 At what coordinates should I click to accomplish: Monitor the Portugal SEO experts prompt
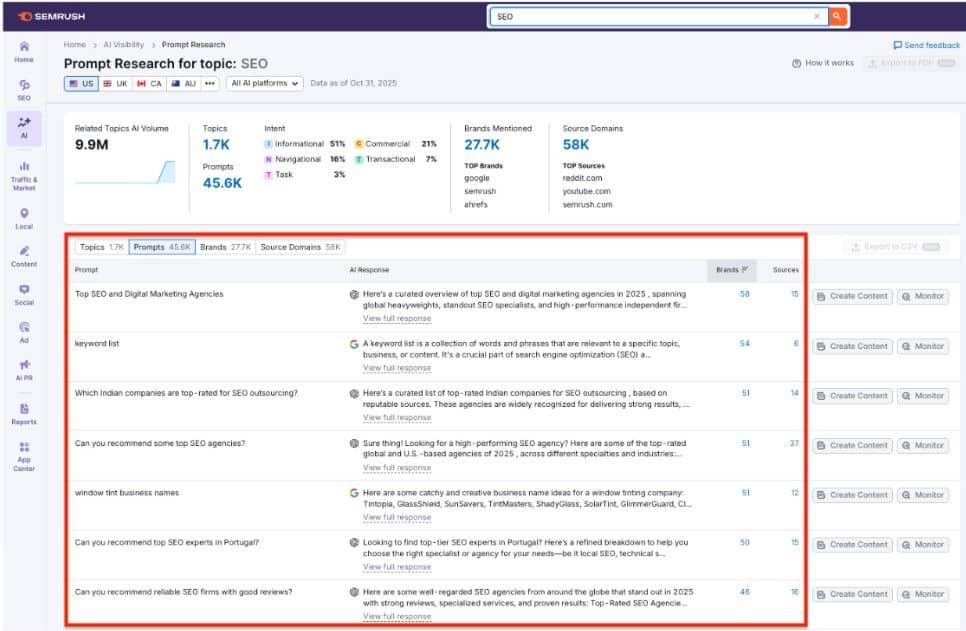[x=923, y=545]
